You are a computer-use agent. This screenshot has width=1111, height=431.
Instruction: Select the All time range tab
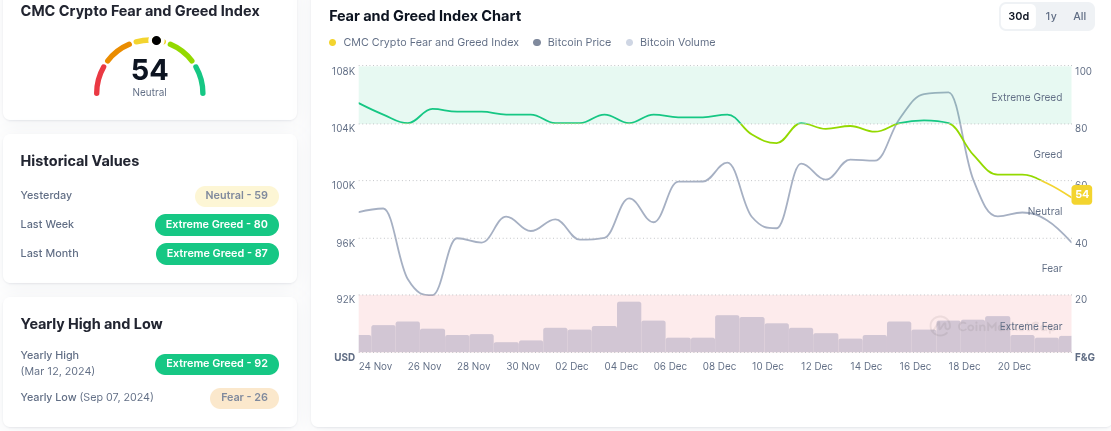click(1080, 16)
